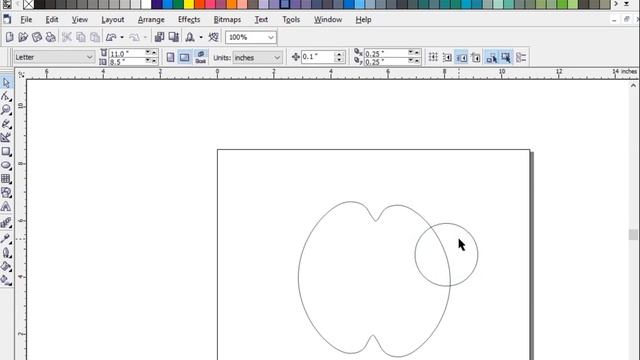Select the Text tool
The image size is (640, 360).
pyautogui.click(x=6, y=207)
